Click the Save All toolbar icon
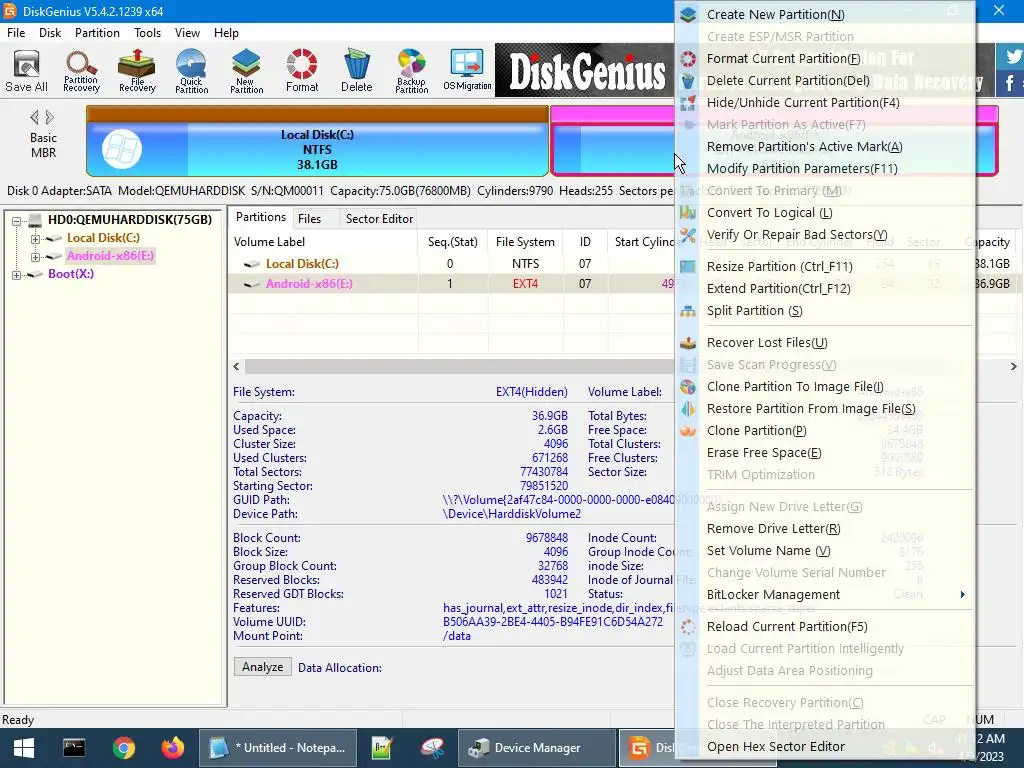Screen dimensions: 1024x768 [x=26, y=71]
